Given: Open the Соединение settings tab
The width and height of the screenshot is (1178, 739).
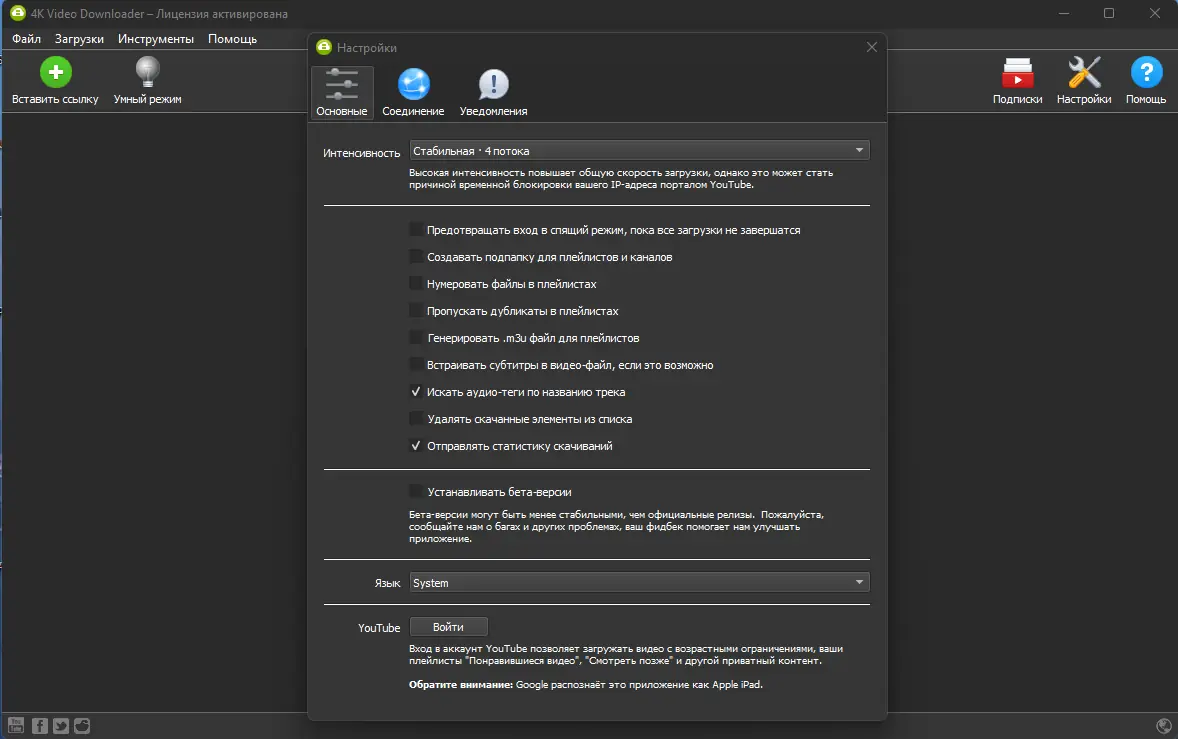Looking at the screenshot, I should pos(413,92).
